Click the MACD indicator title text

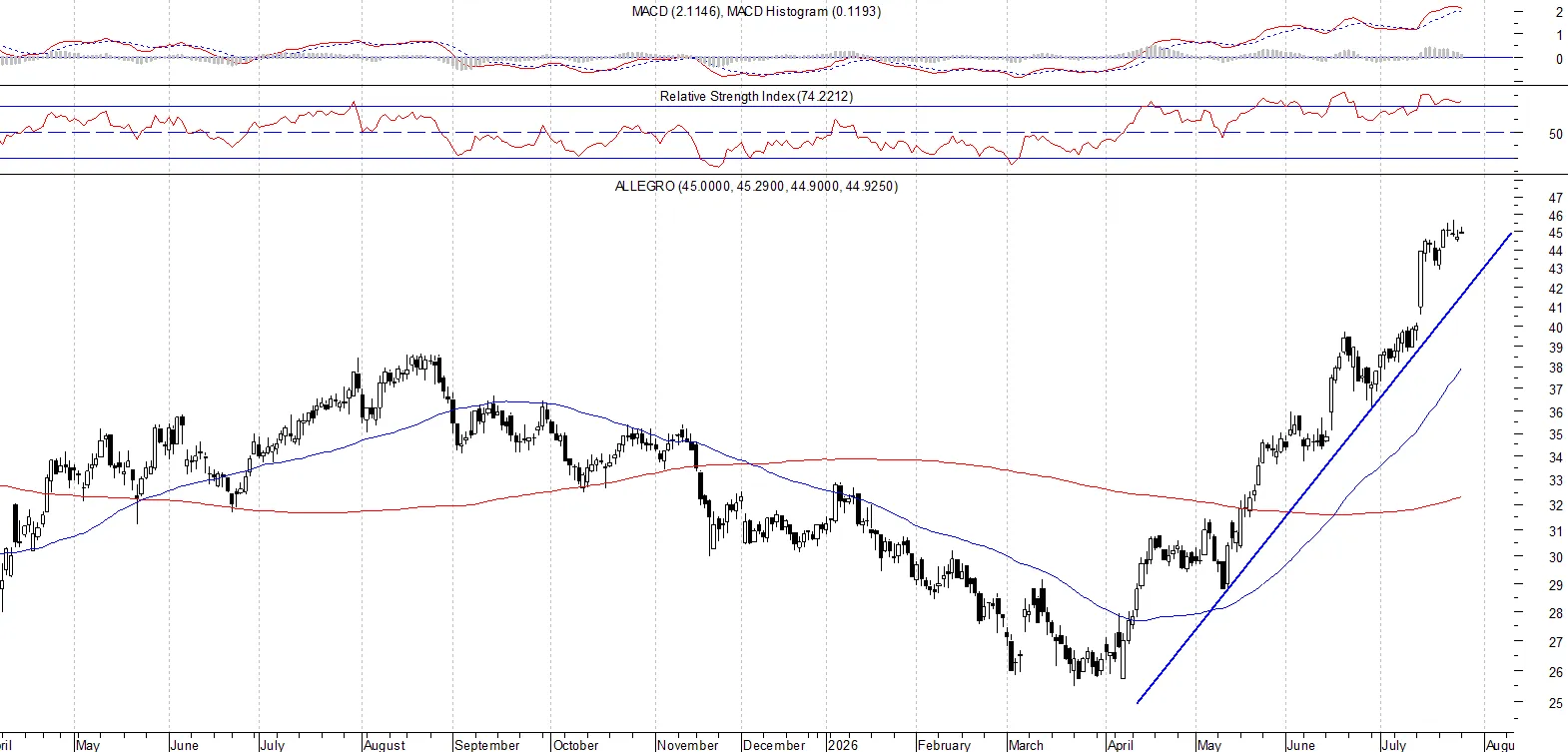point(756,12)
